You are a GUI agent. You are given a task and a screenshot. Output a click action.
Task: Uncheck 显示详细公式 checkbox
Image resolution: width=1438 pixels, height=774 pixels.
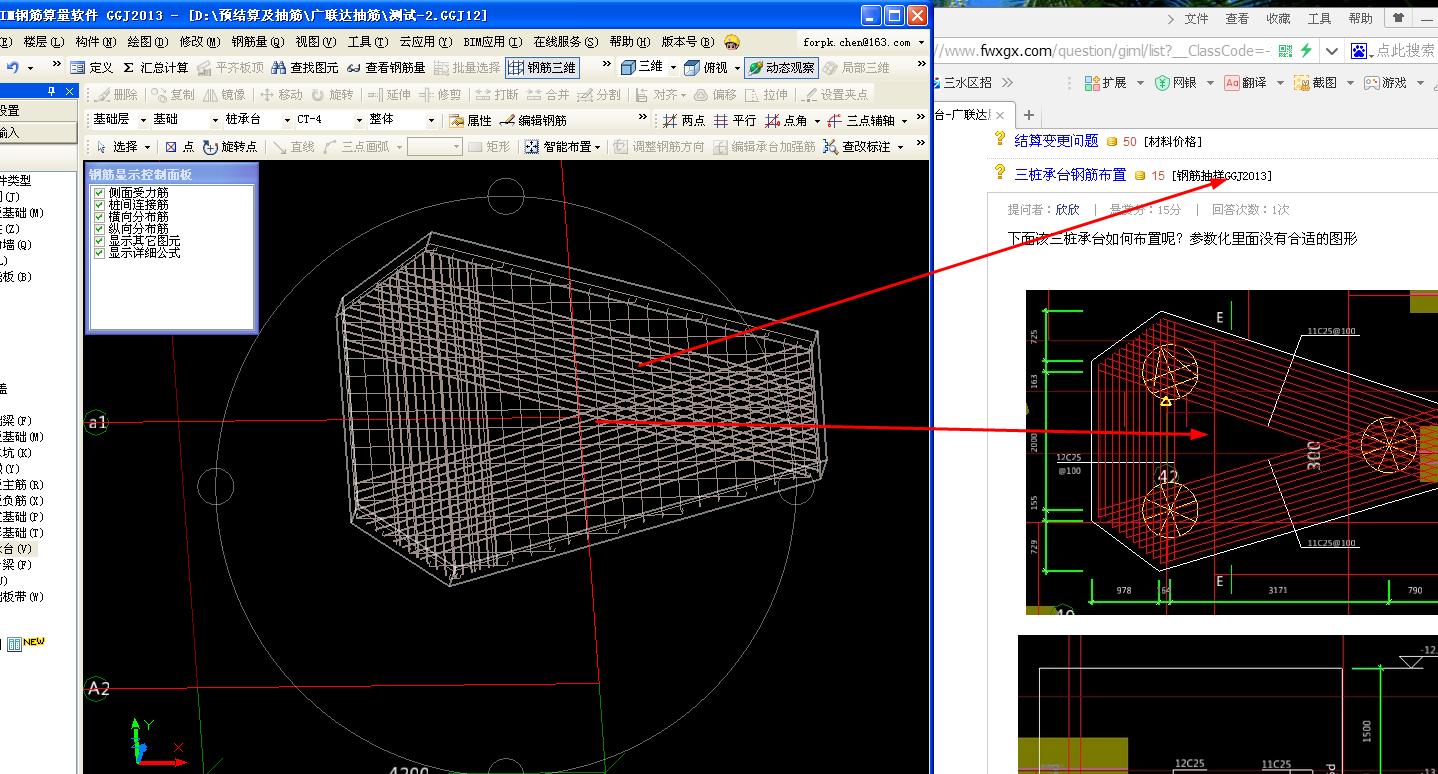(99, 253)
